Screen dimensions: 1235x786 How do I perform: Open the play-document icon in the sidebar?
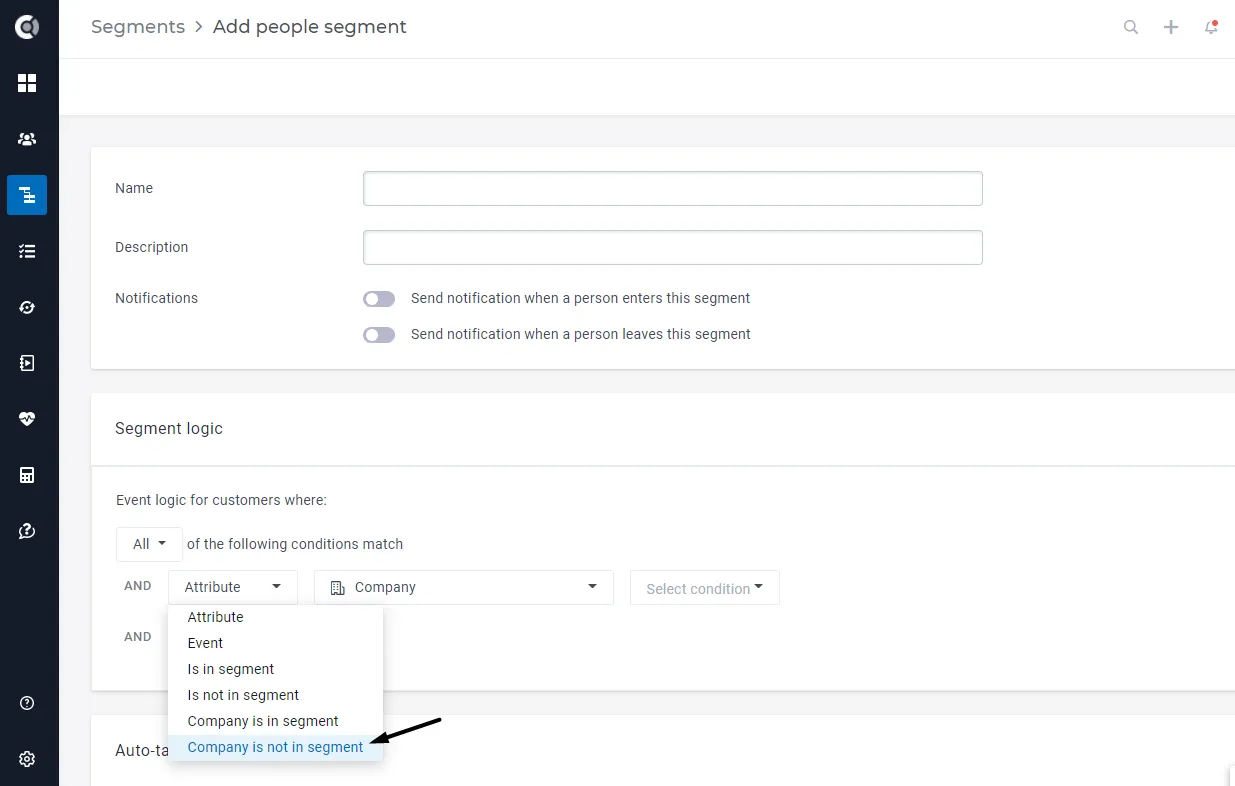point(27,363)
